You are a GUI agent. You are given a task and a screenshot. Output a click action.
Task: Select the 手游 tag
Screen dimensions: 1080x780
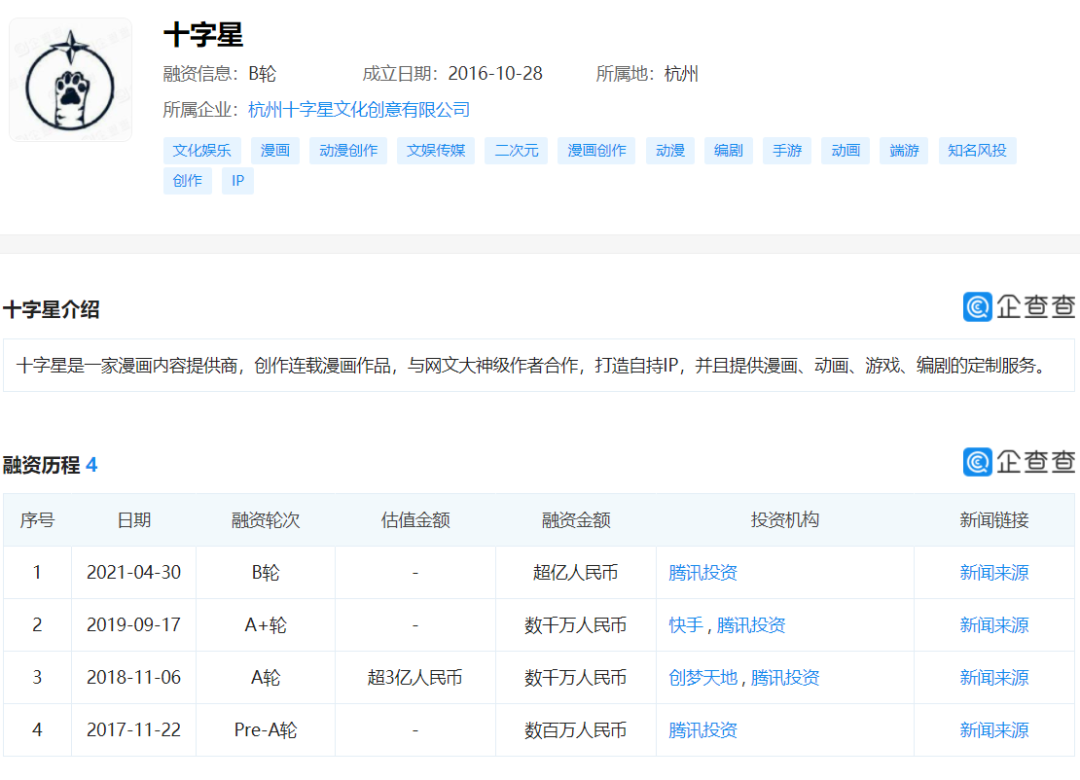pos(787,150)
